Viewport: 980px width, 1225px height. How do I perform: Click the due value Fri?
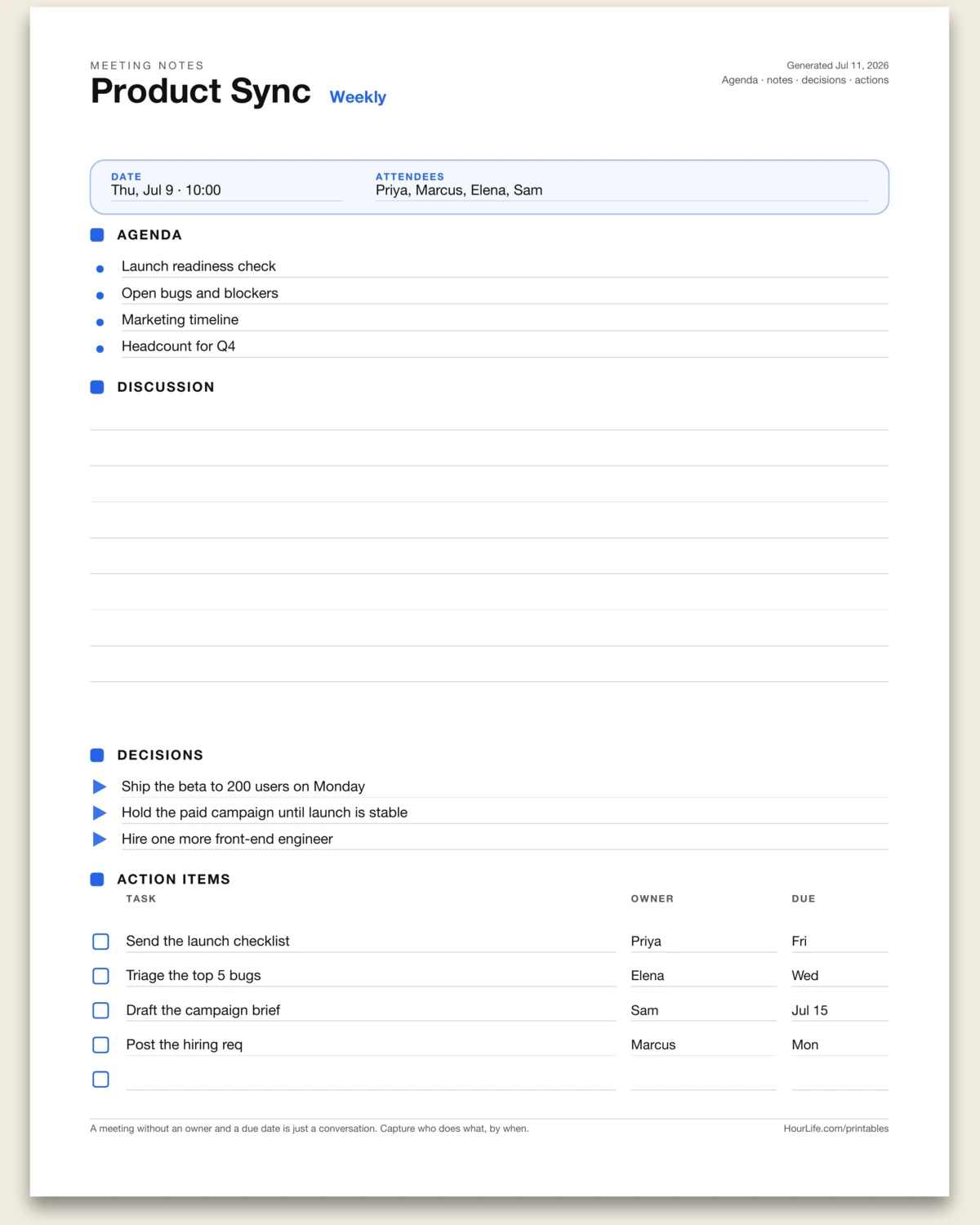(x=799, y=942)
